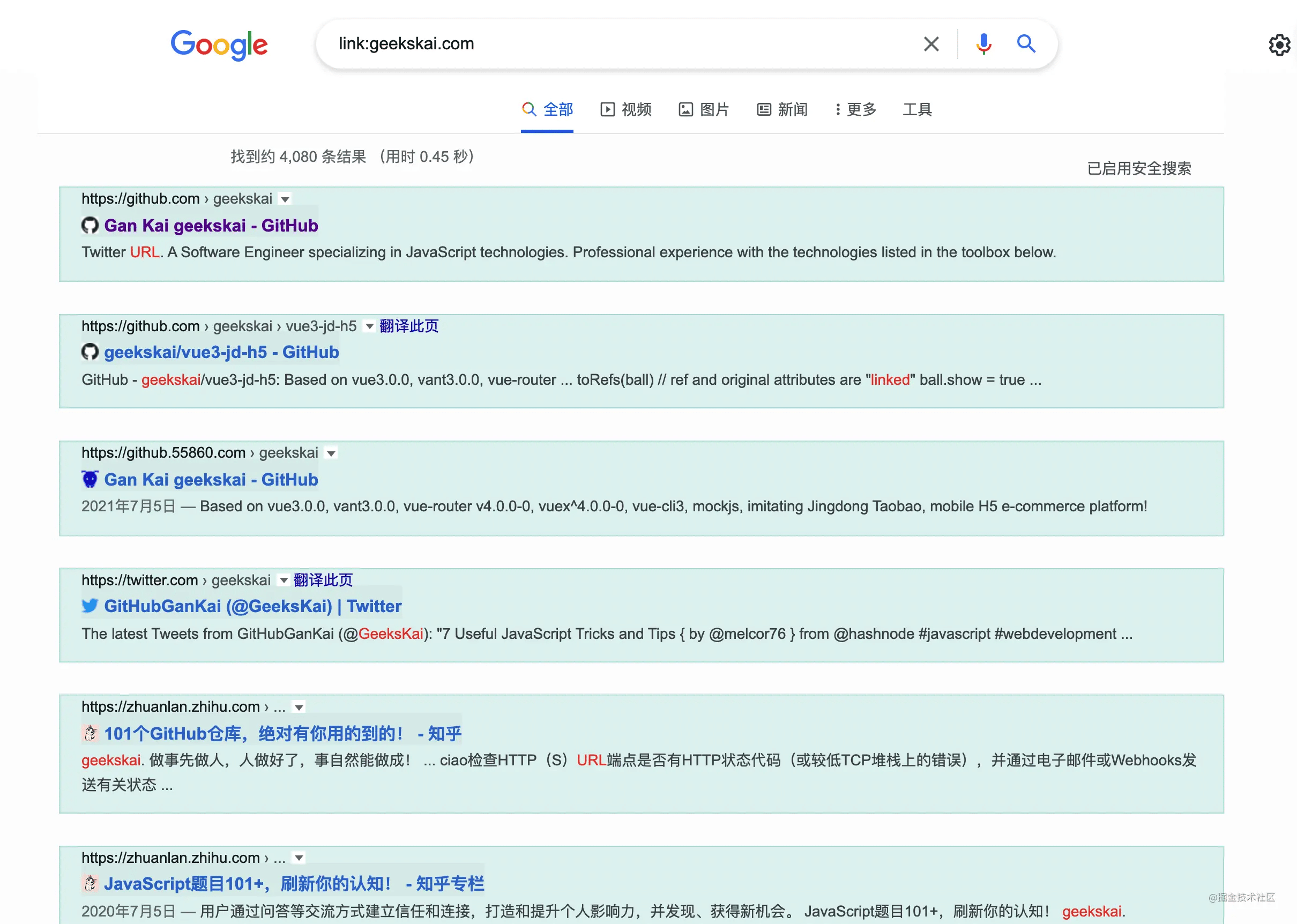
Task: Click the favicon of the github.55860.com result
Action: (90, 479)
